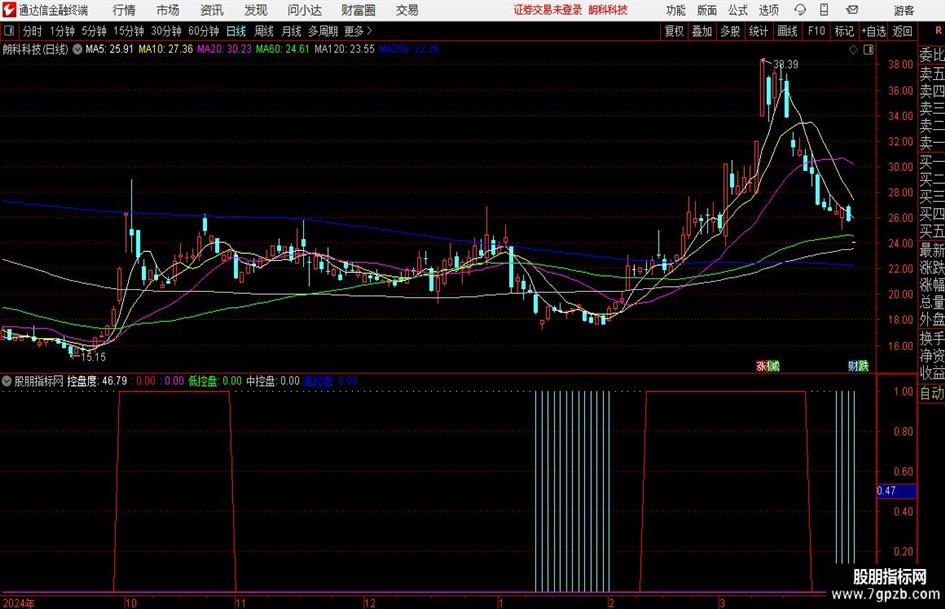
Task: Click the 自动 label in the side panel
Action: pyautogui.click(x=932, y=393)
